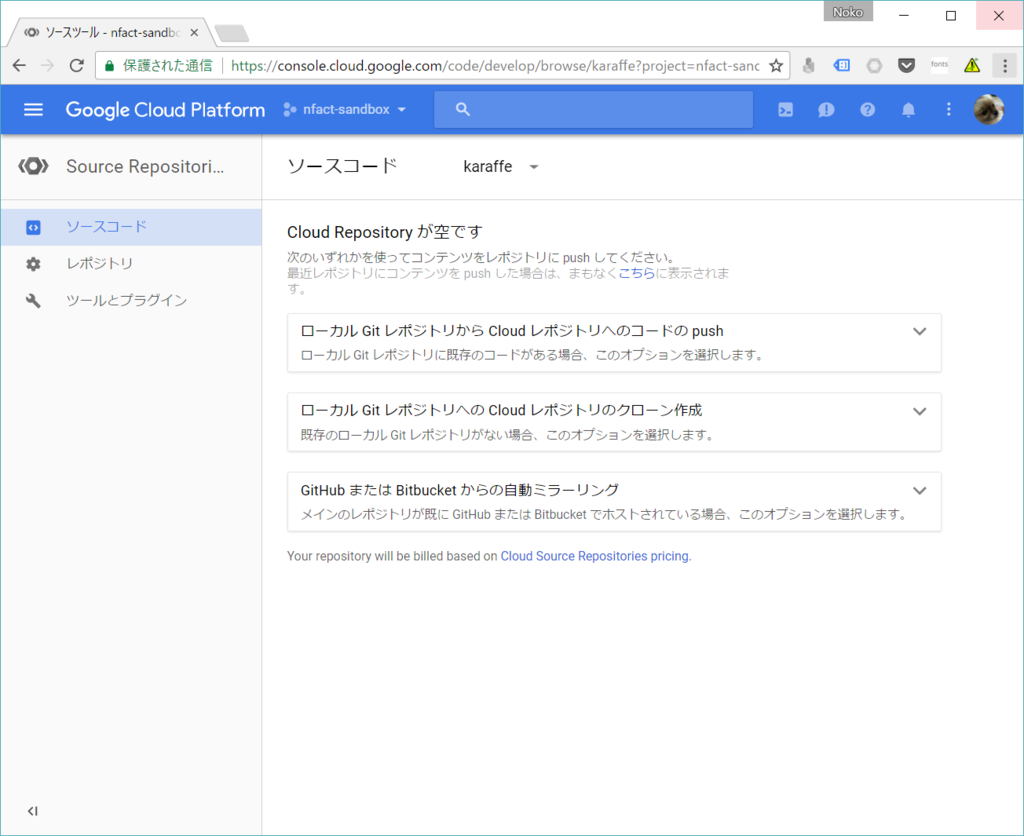This screenshot has width=1024, height=836.
Task: Open a new browser tab
Action: (232, 33)
